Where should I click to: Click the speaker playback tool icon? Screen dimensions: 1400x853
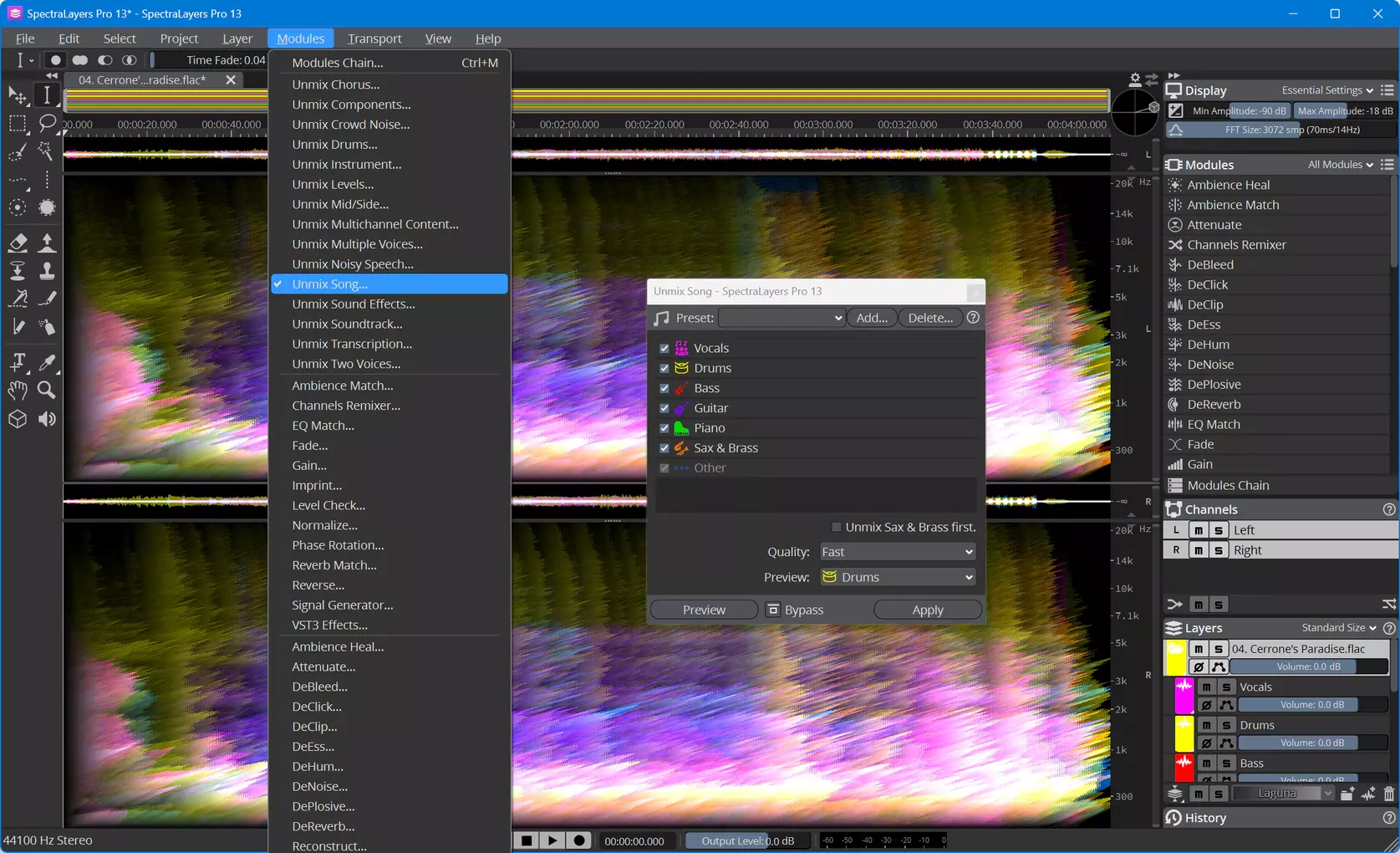(x=47, y=419)
